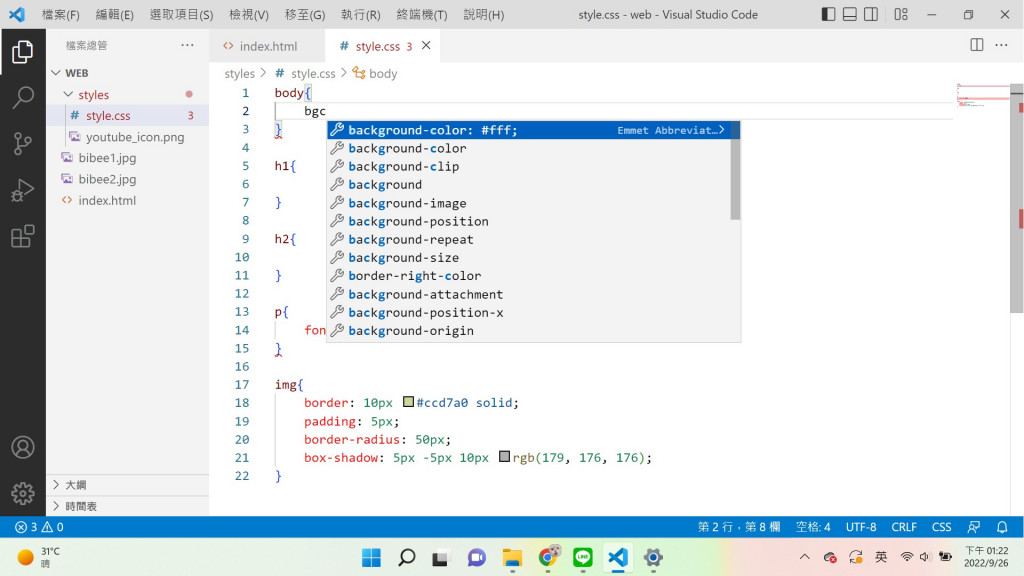Screen dimensions: 1024x576
Task: Change UTF-8 file encoding
Action: [861, 527]
